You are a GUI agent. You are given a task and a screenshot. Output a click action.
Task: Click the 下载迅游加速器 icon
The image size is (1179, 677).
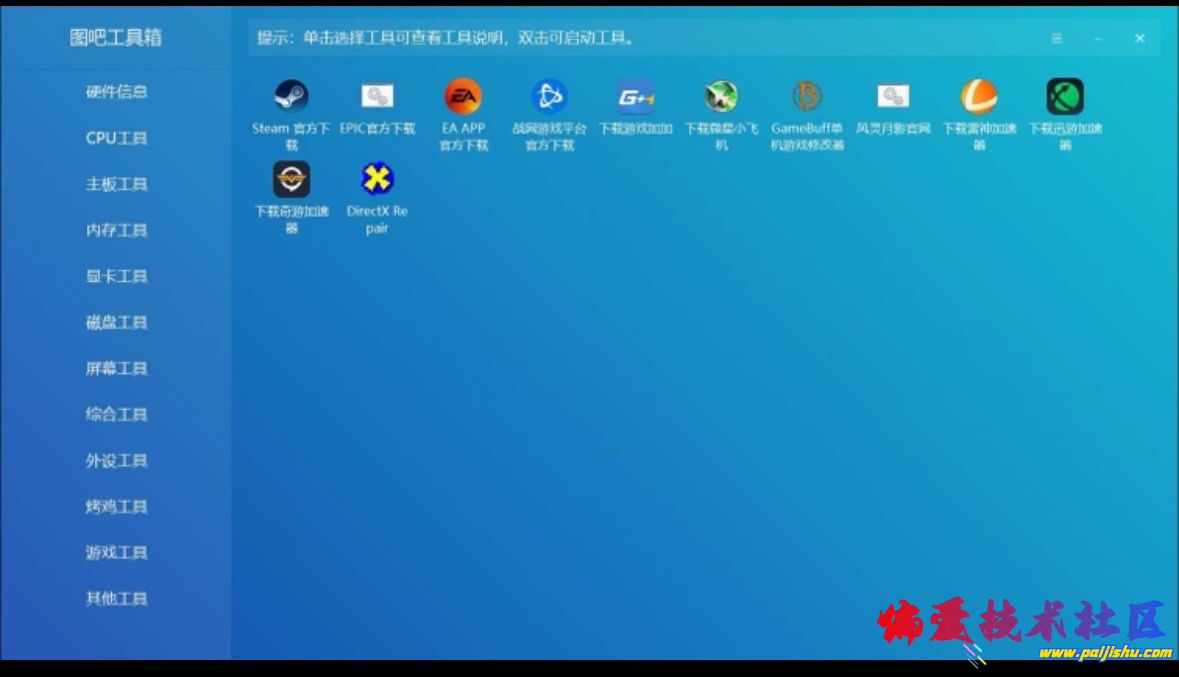pos(1065,97)
